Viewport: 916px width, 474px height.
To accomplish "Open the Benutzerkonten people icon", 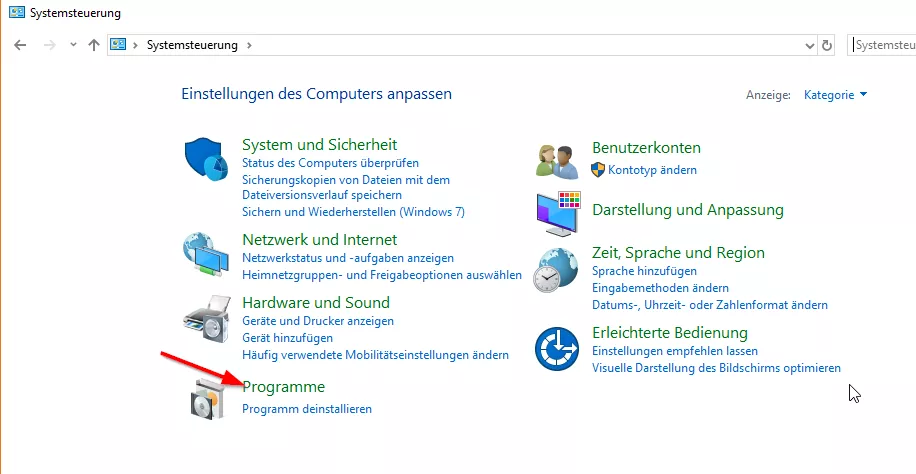I will coord(557,161).
